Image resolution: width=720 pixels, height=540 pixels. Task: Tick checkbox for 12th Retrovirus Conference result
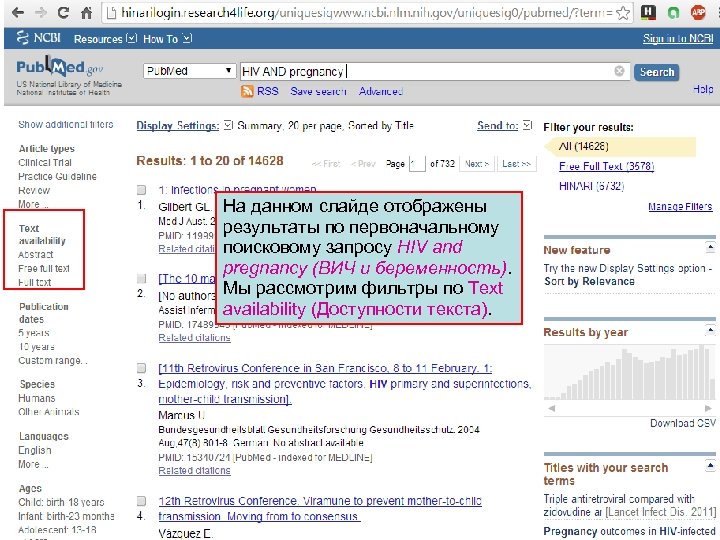(x=141, y=501)
